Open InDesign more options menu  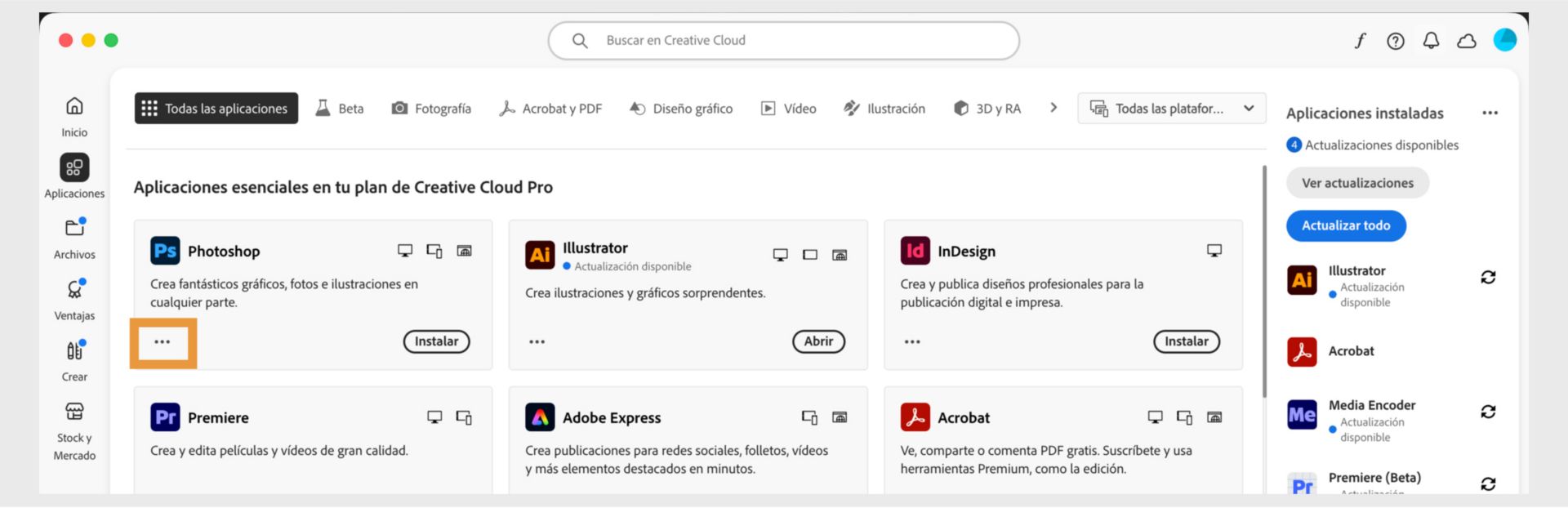point(912,341)
